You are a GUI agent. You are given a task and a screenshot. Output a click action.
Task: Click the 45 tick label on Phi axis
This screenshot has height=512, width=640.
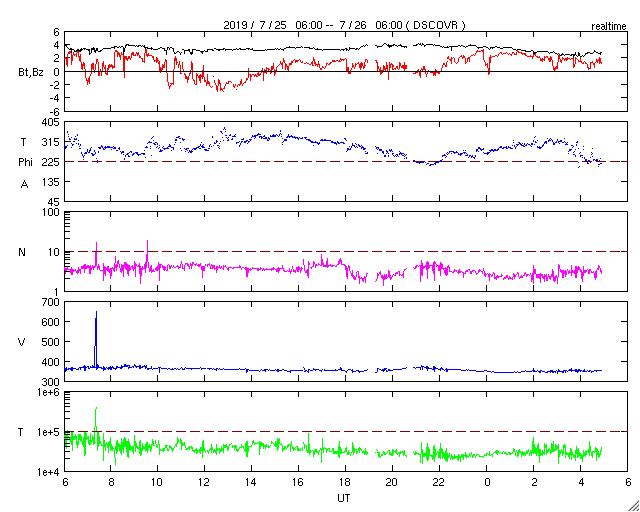tap(53, 202)
